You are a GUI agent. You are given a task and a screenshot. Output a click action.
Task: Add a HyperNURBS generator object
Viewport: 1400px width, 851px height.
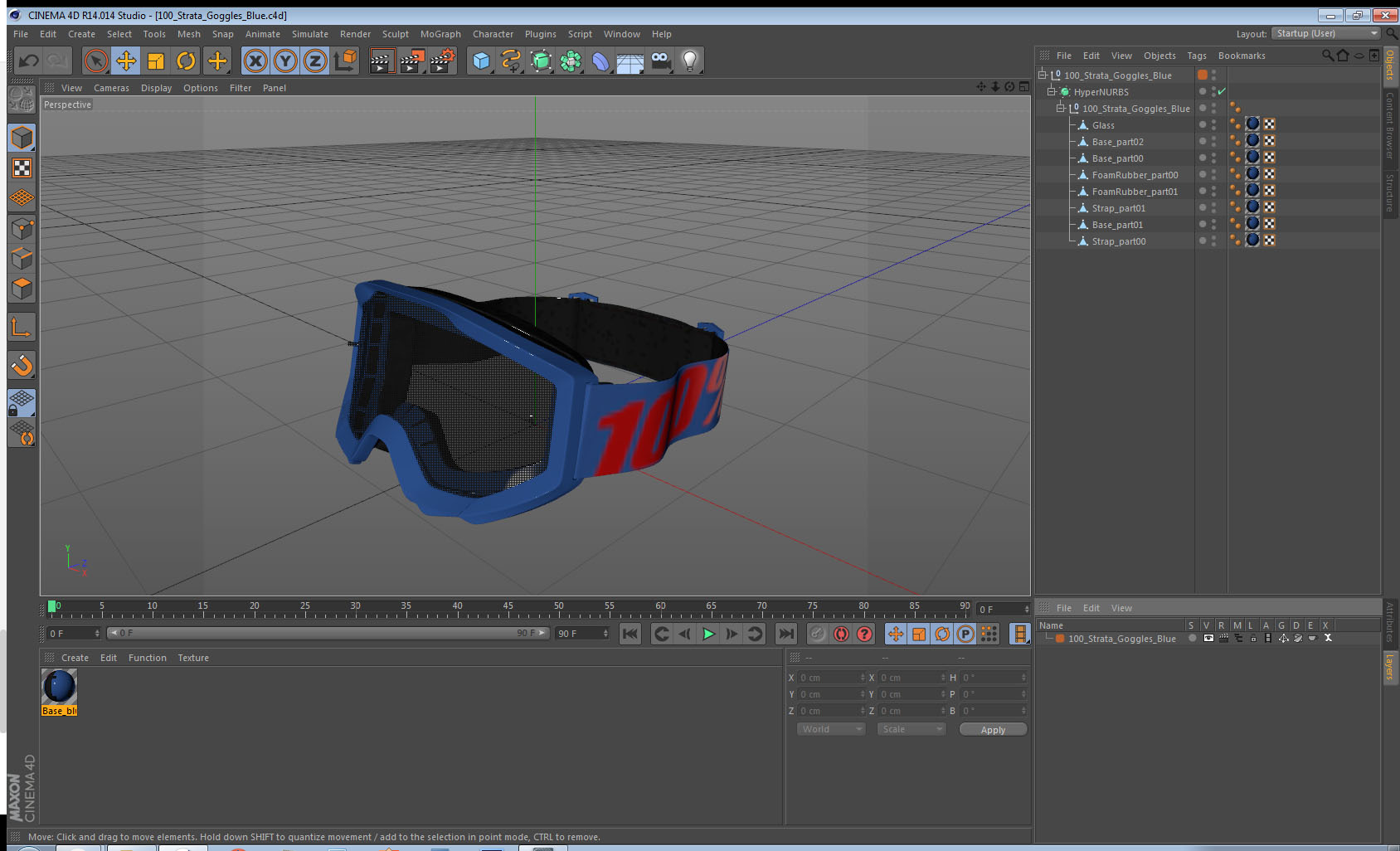tap(541, 61)
